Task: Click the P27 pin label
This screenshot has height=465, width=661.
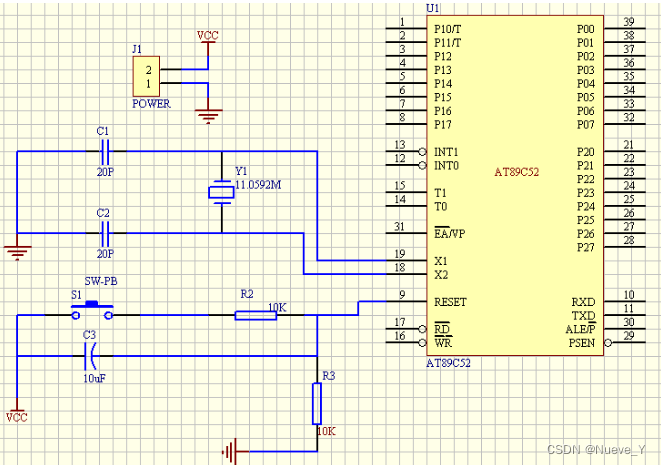Action: tap(586, 247)
